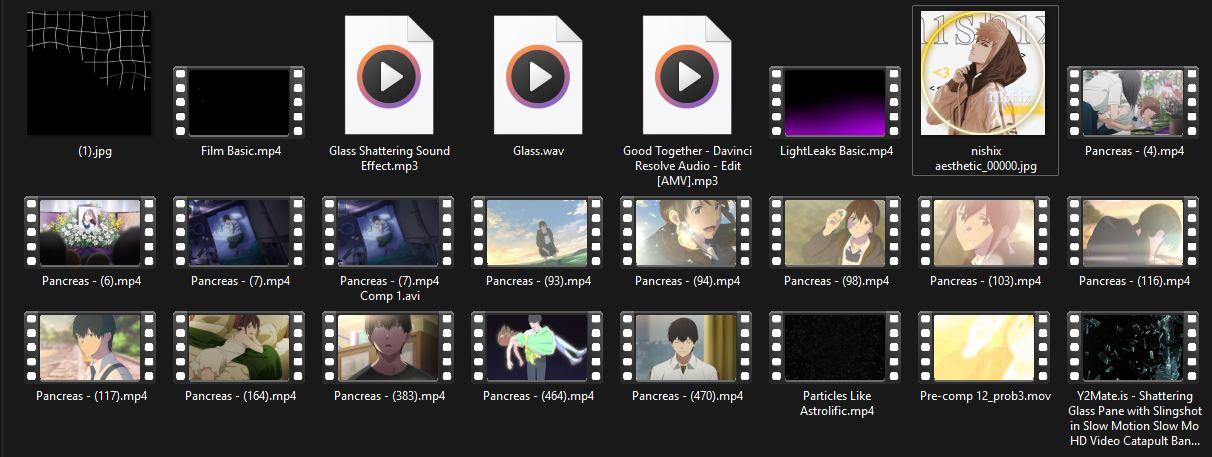
Task: Select the Pancreas - (470).mp4 video thumbnail
Action: (x=688, y=347)
